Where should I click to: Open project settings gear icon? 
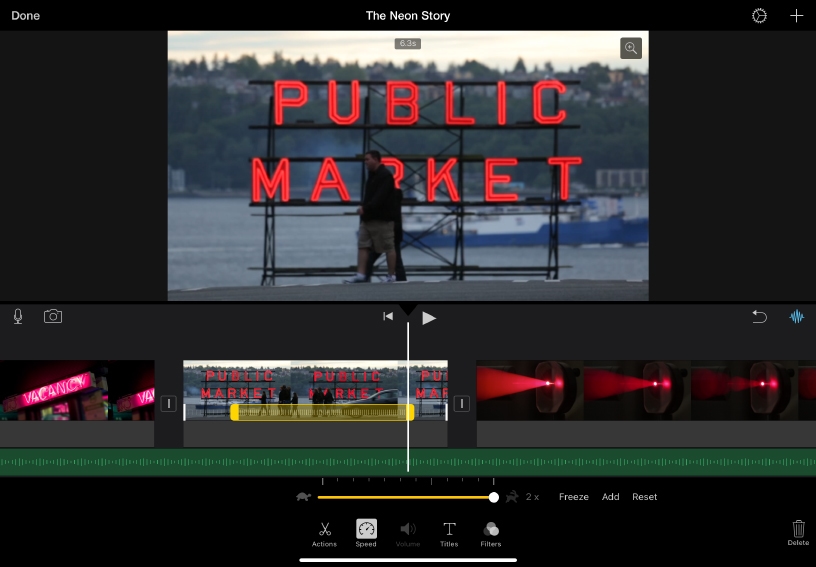click(759, 16)
